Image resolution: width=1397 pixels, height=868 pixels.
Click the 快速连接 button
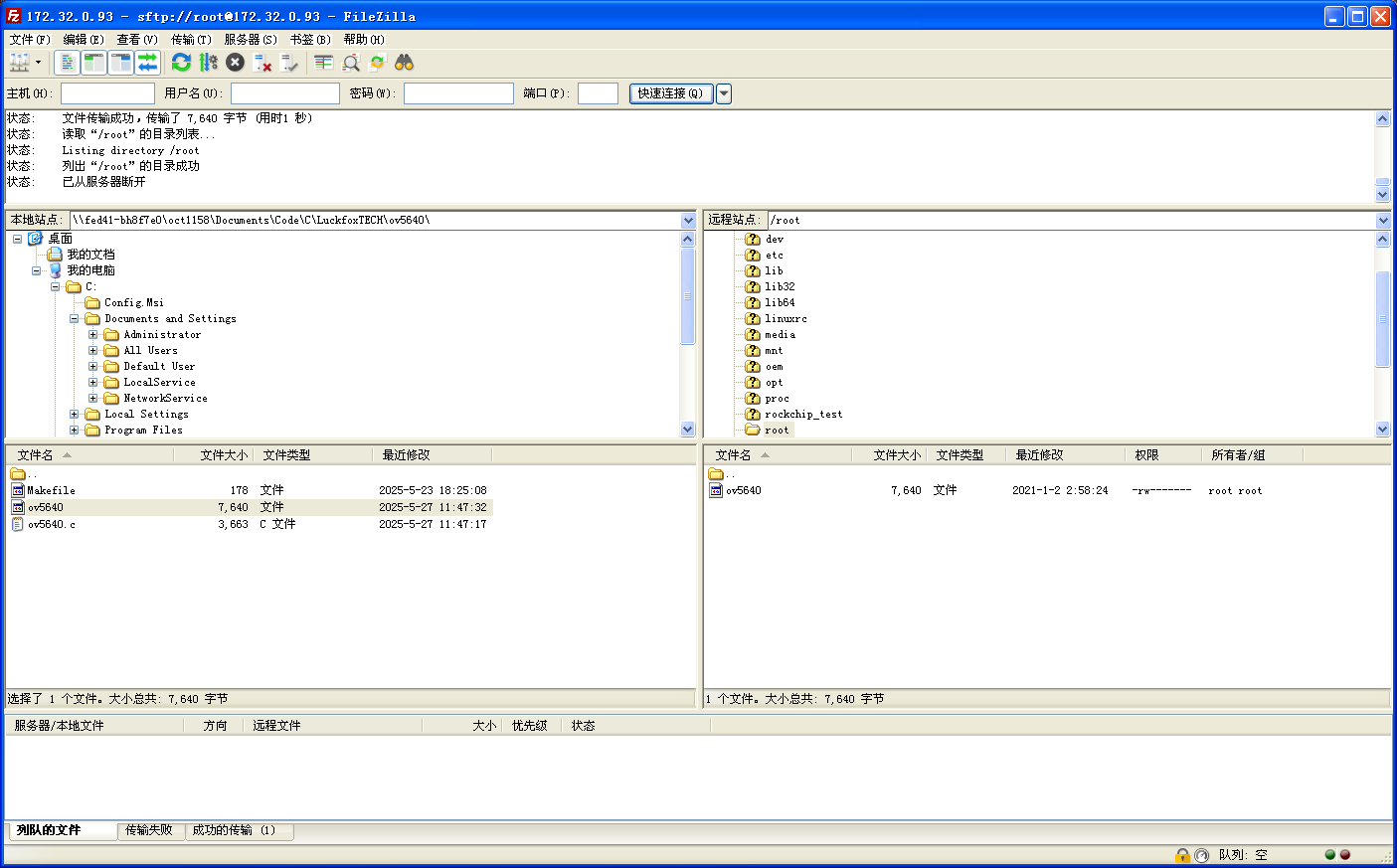tap(671, 93)
